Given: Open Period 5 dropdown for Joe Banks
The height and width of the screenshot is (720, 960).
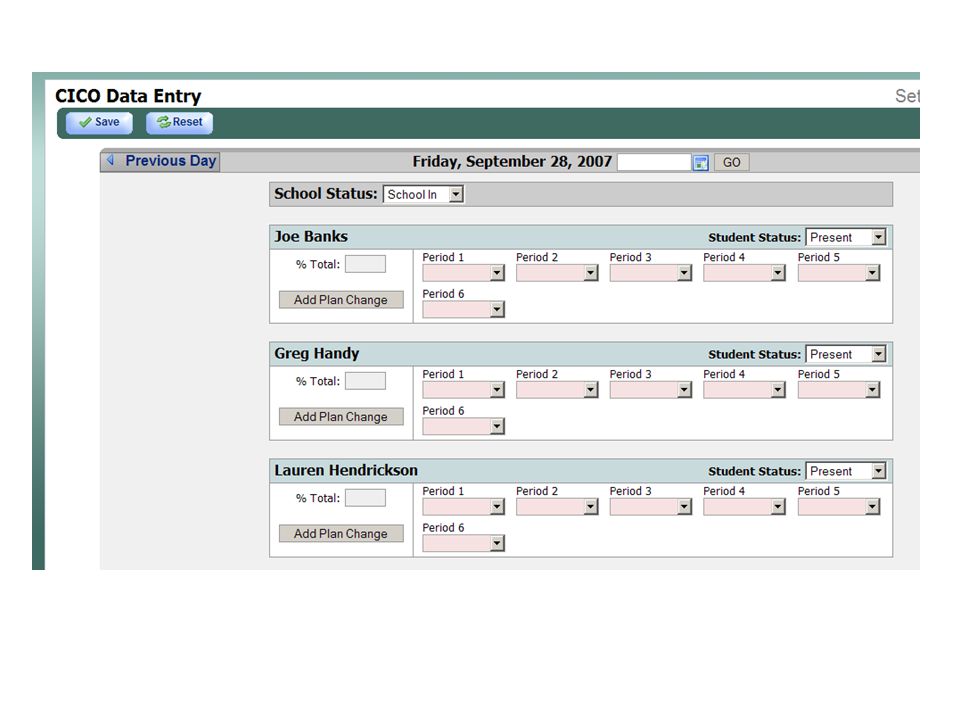Looking at the screenshot, I should (839, 273).
